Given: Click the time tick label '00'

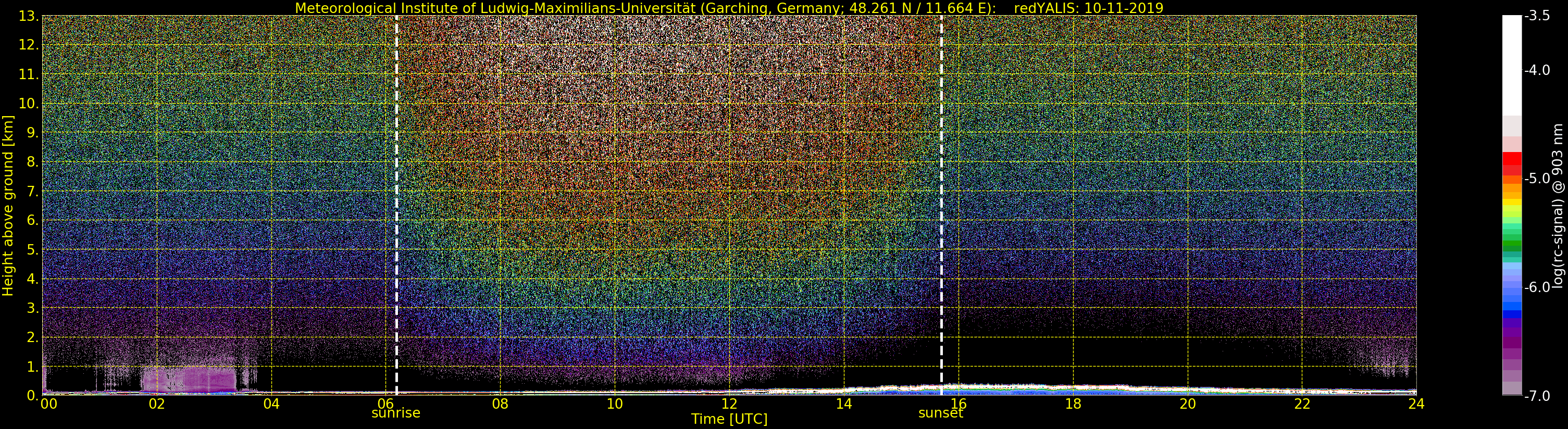Looking at the screenshot, I should (48, 404).
